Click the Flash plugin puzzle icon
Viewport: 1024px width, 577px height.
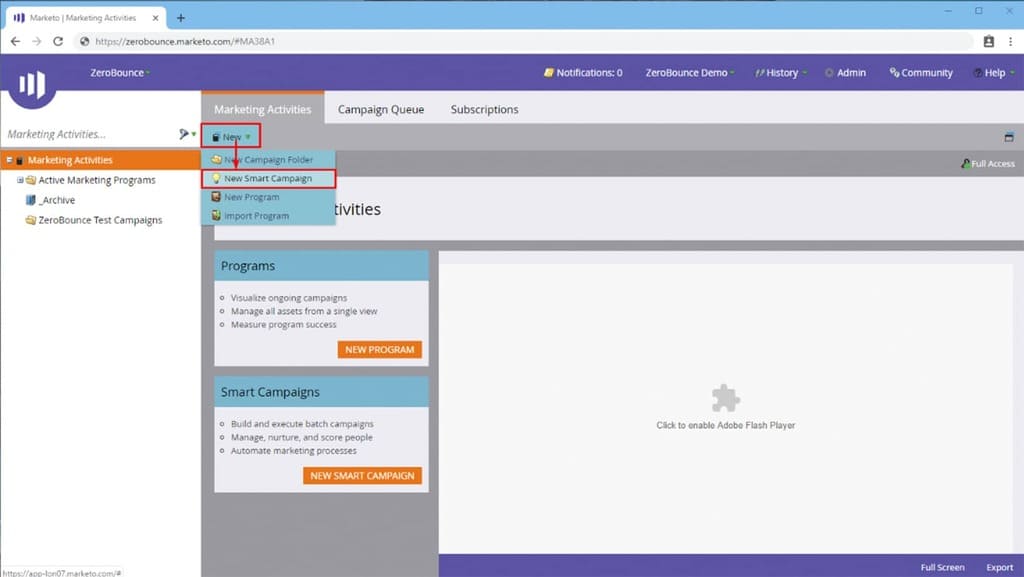(725, 398)
